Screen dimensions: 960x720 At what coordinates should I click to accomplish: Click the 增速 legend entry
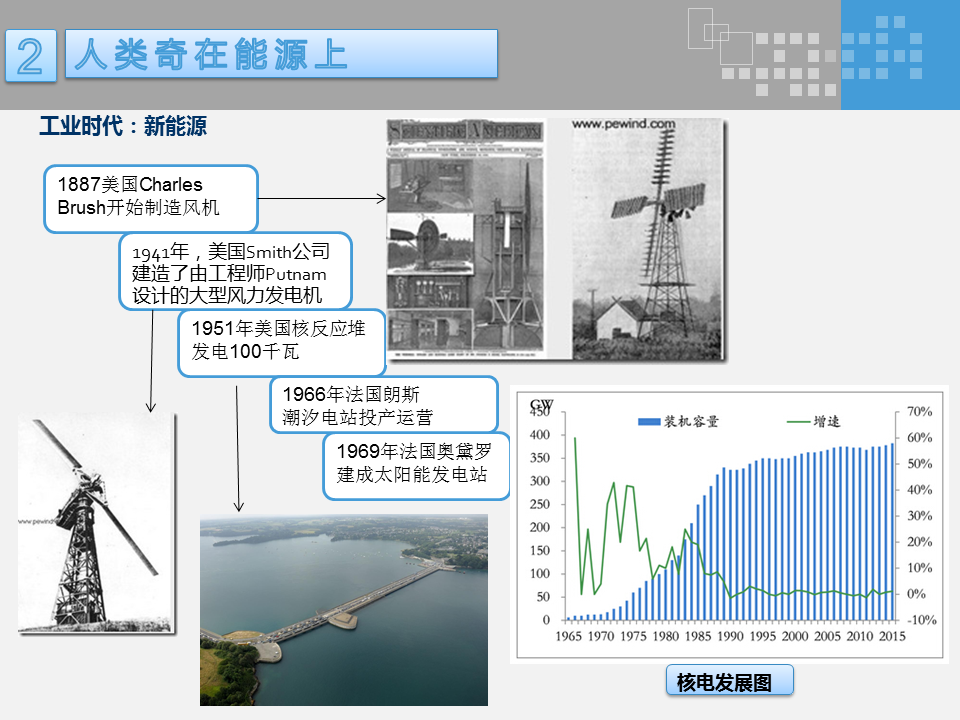pyautogui.click(x=813, y=421)
